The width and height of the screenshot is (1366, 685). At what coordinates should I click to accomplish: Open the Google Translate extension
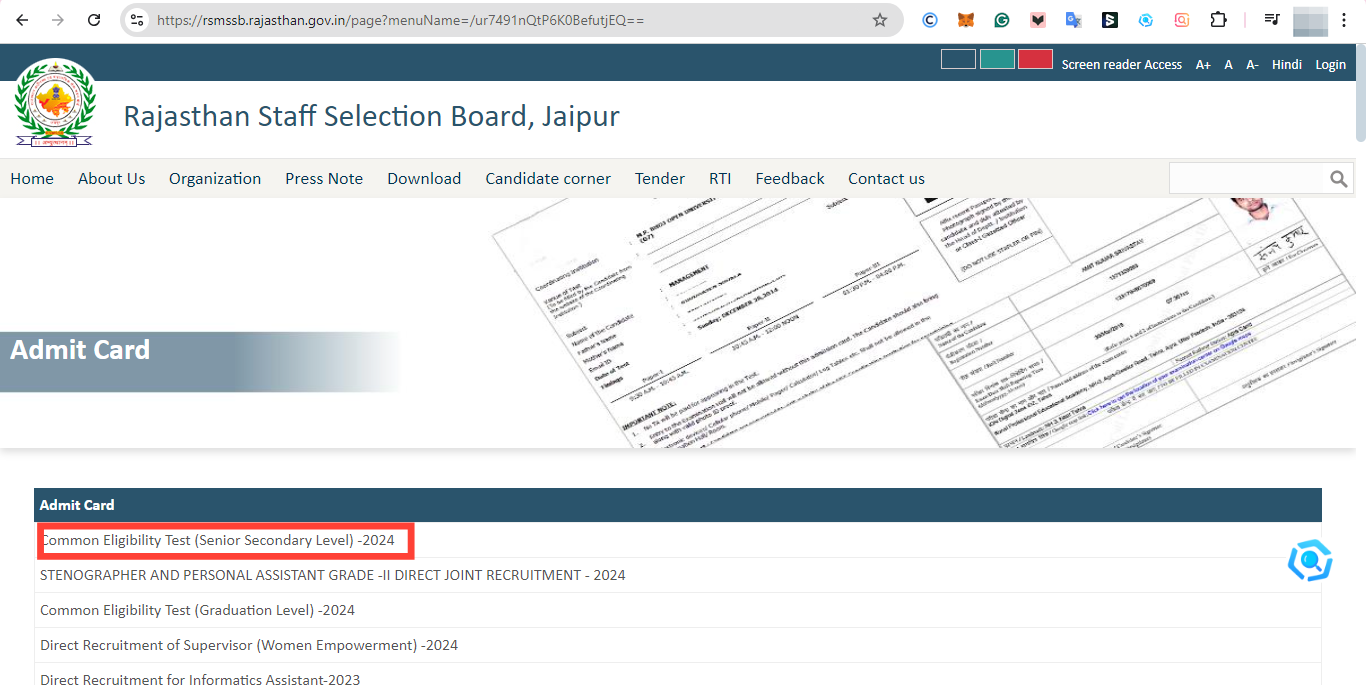point(1074,20)
